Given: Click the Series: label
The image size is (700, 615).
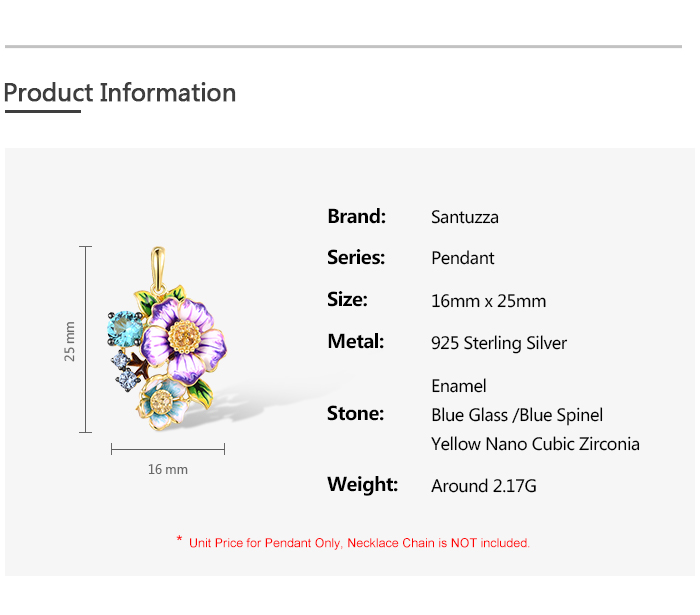Looking at the screenshot, I should coord(356,257).
